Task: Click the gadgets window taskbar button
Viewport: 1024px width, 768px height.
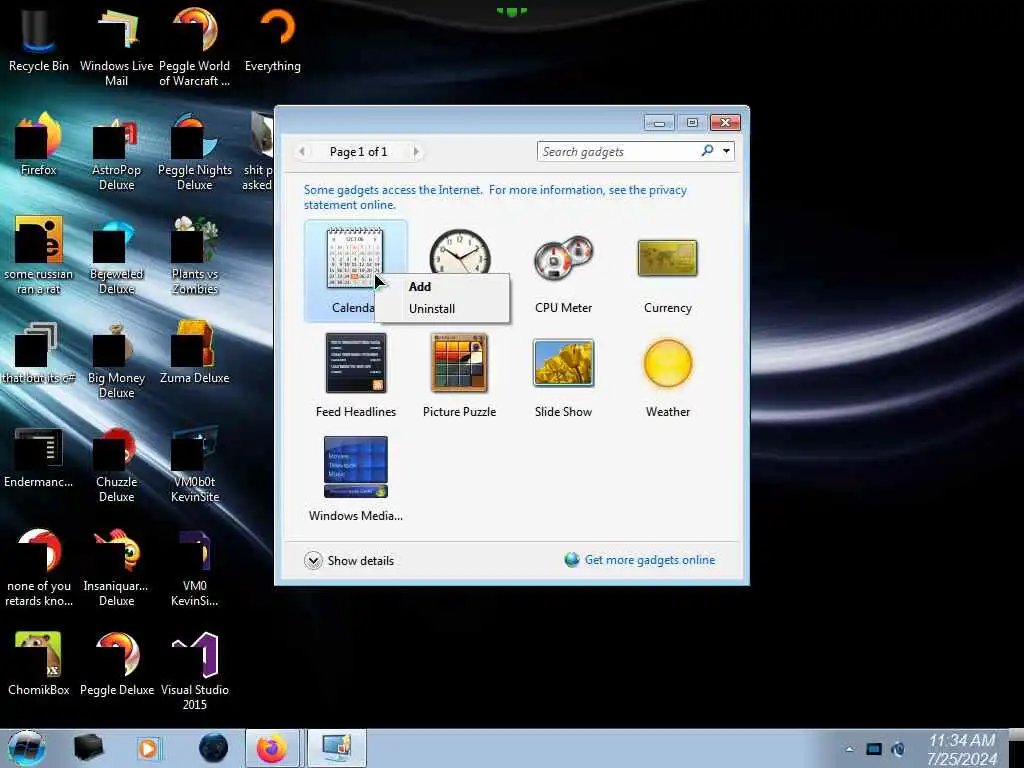Action: [337, 748]
